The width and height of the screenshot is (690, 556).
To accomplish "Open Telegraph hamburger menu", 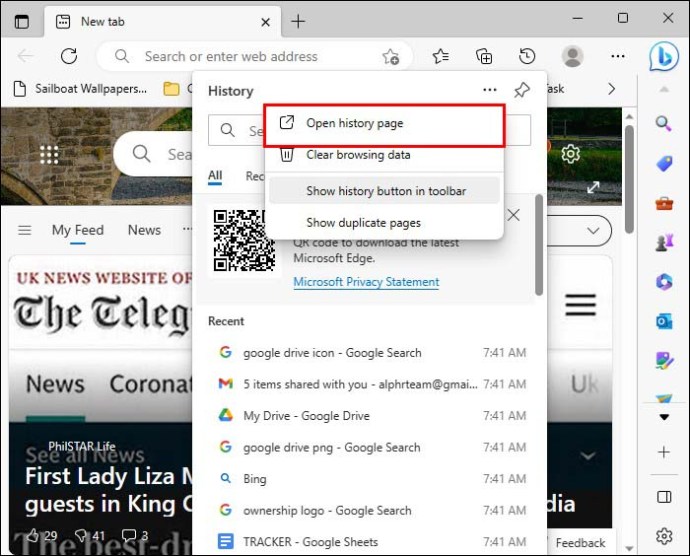I will point(580,305).
